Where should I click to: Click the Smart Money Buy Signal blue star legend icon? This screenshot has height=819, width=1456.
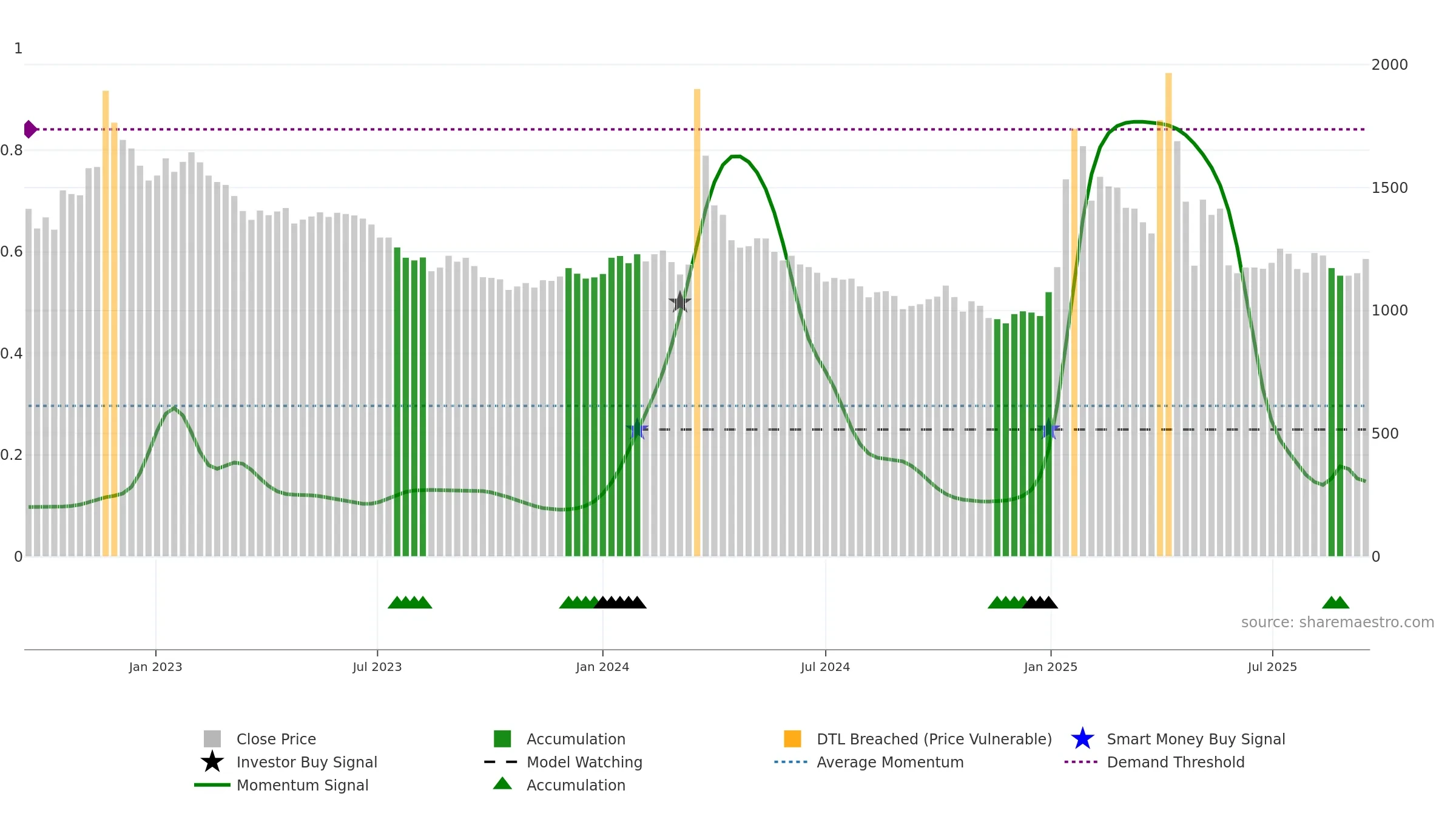pos(1082,739)
